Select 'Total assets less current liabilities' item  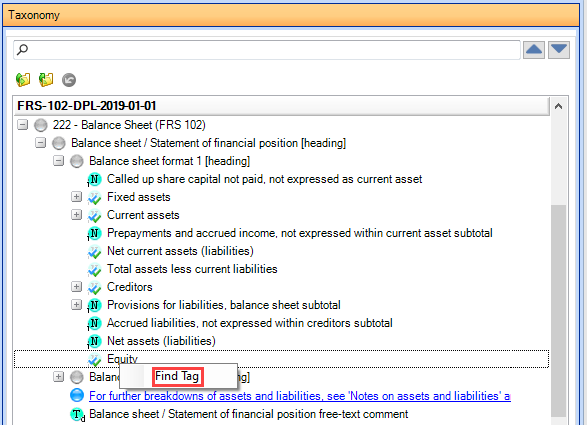[192, 269]
